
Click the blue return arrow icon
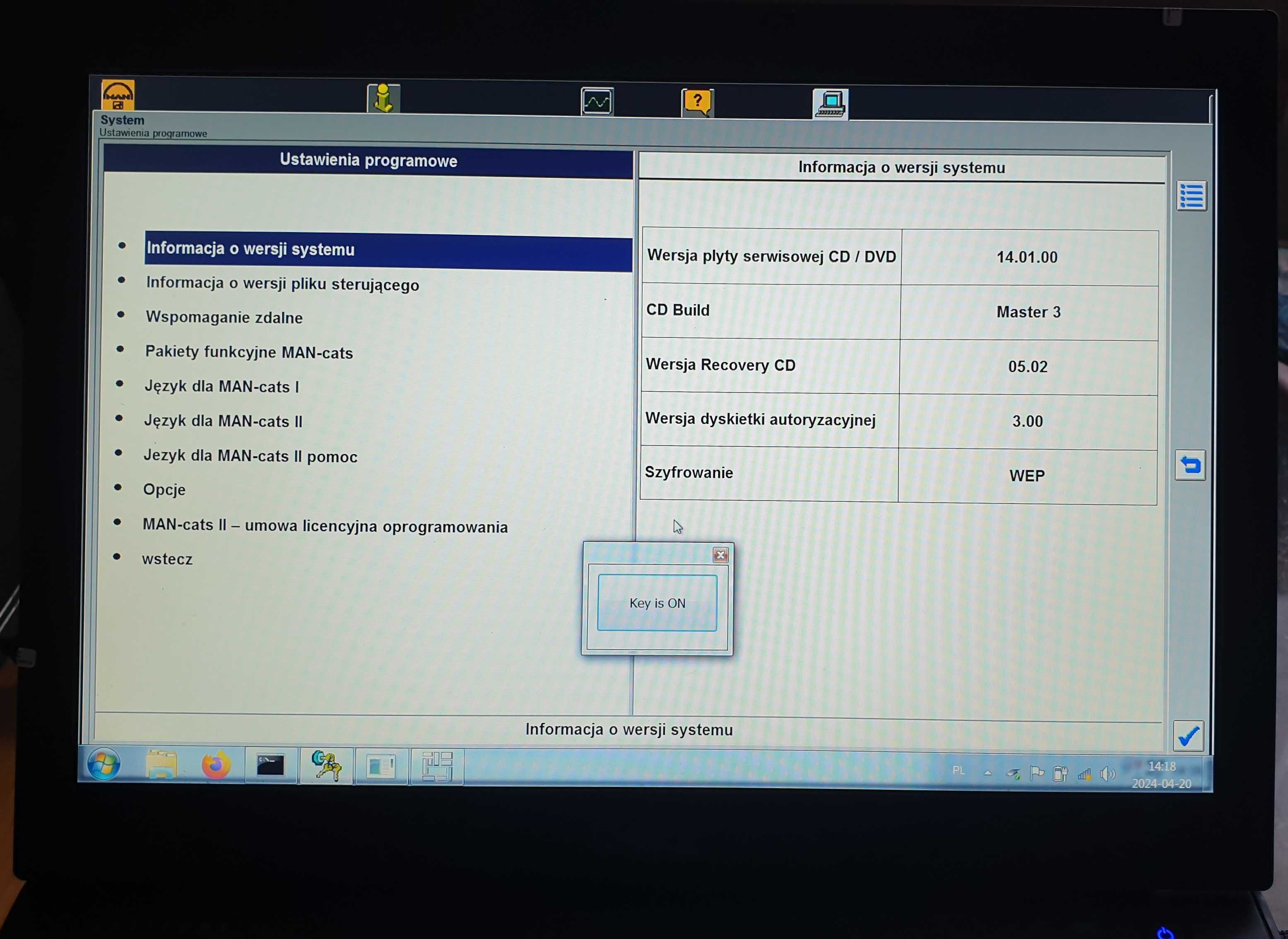coord(1190,465)
